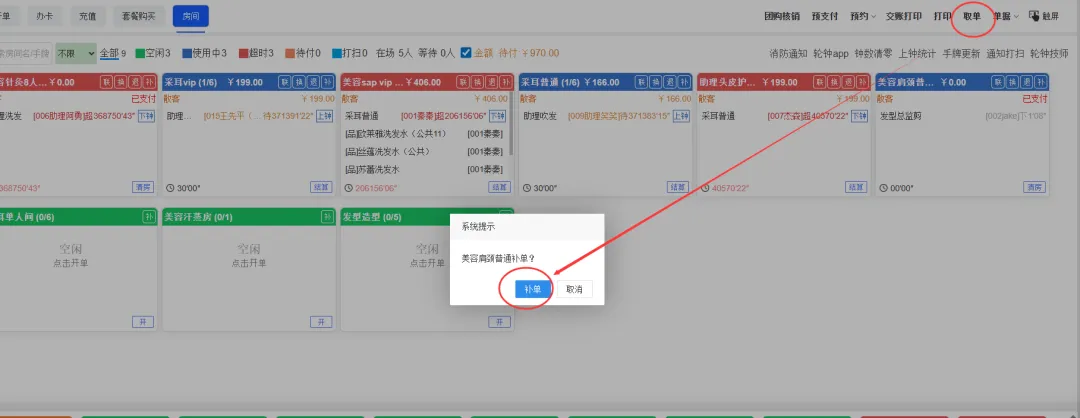Screen dimensions: 1080x418
Task: Click 团购核销 in top toolbar
Action: pyautogui.click(x=782, y=16)
